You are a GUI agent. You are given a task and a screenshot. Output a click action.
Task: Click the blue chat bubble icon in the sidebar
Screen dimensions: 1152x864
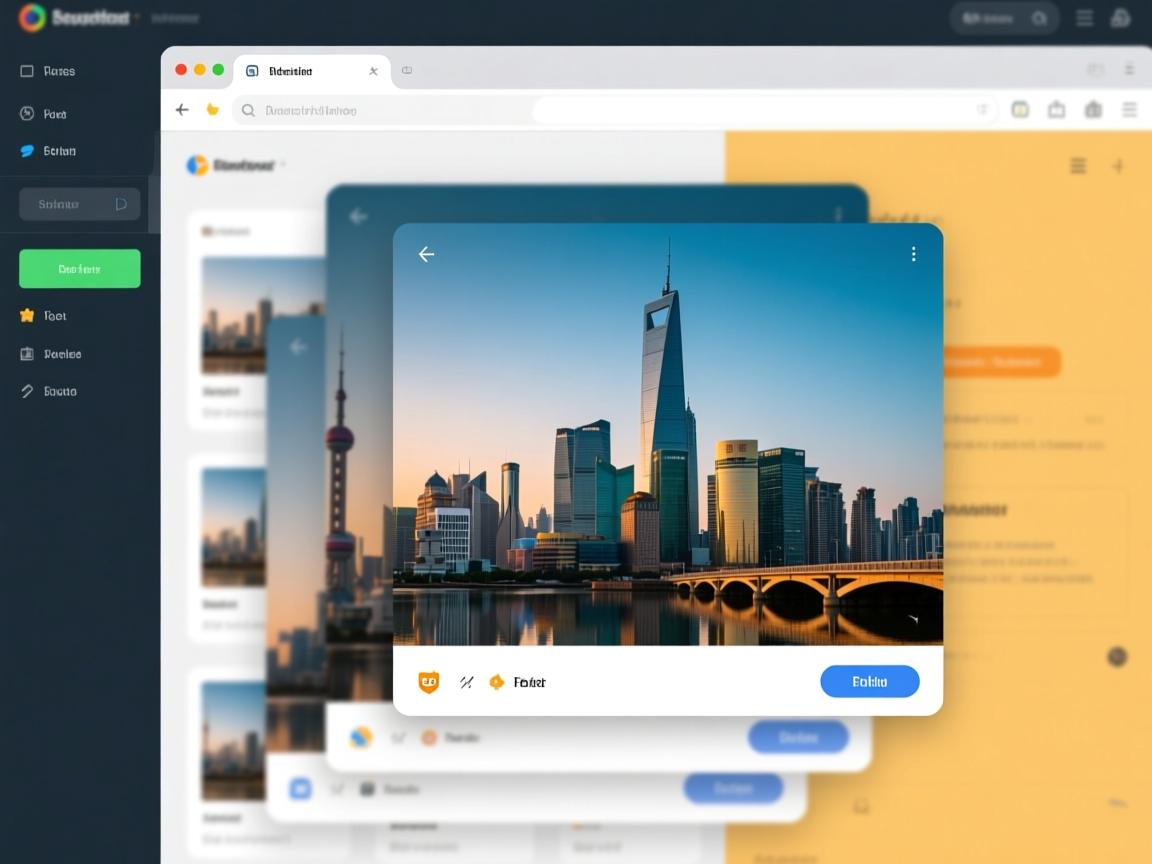click(x=27, y=151)
